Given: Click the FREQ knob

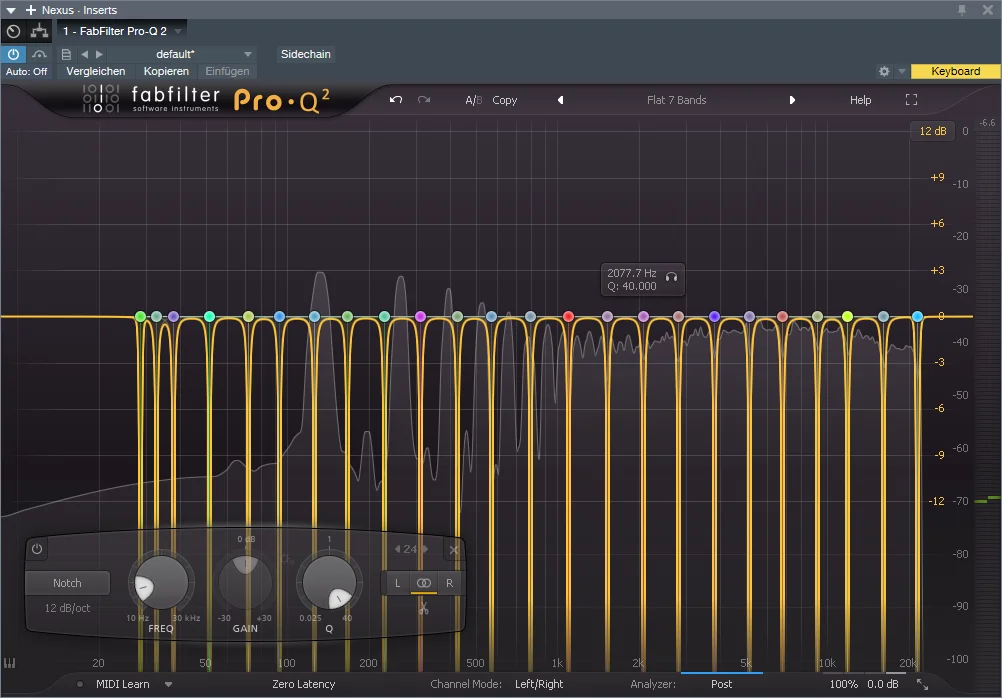Looking at the screenshot, I should [x=161, y=582].
